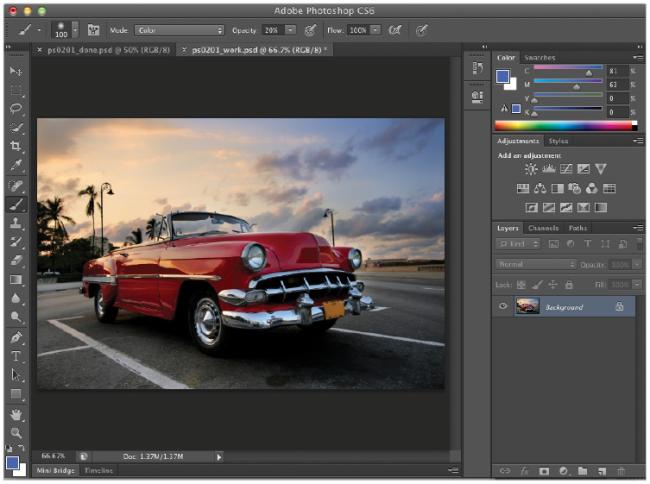
Task: Open the Opacity slider dropdown arrow
Action: 291,30
